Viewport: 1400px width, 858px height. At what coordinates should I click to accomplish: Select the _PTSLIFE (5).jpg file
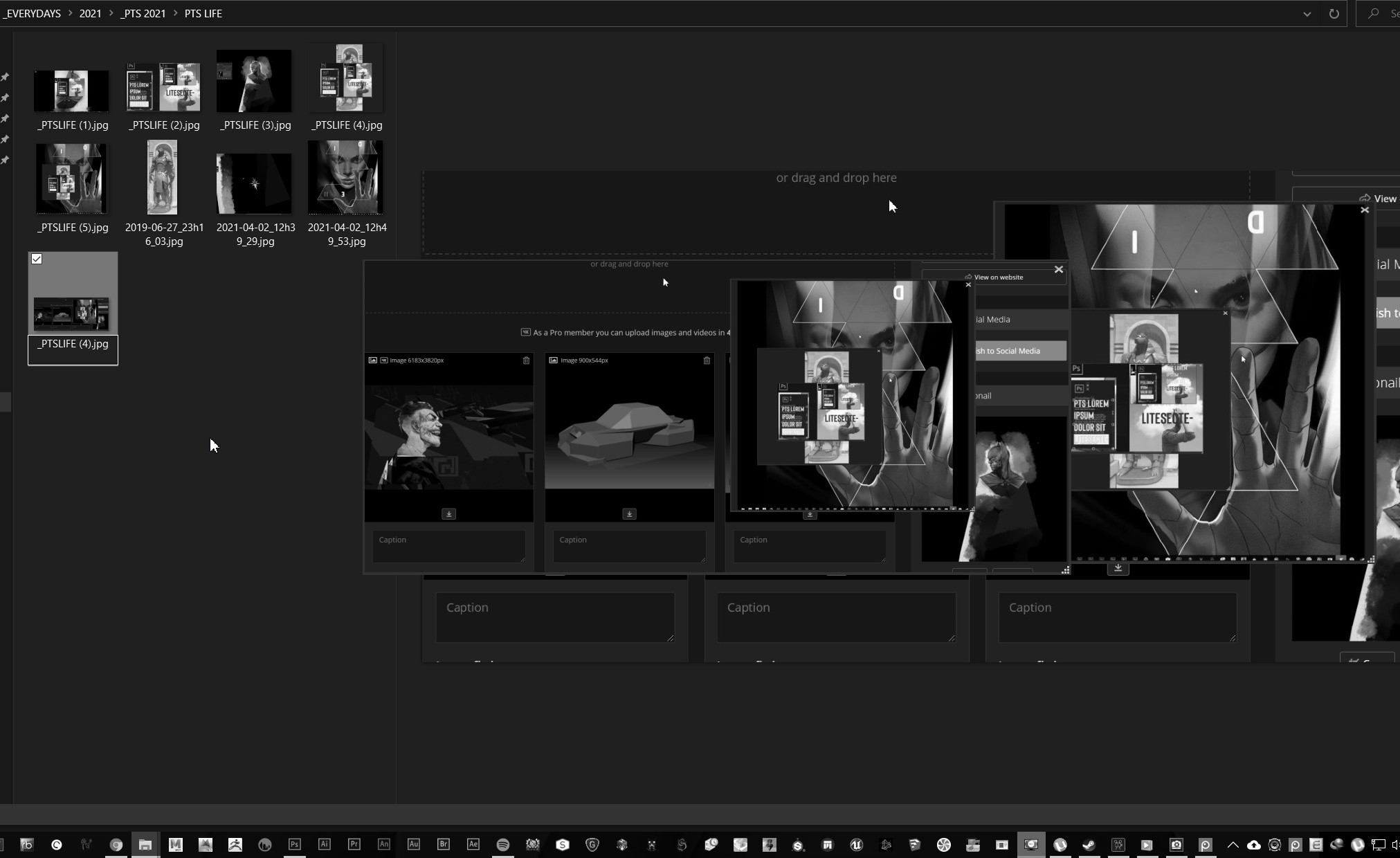pyautogui.click(x=71, y=179)
